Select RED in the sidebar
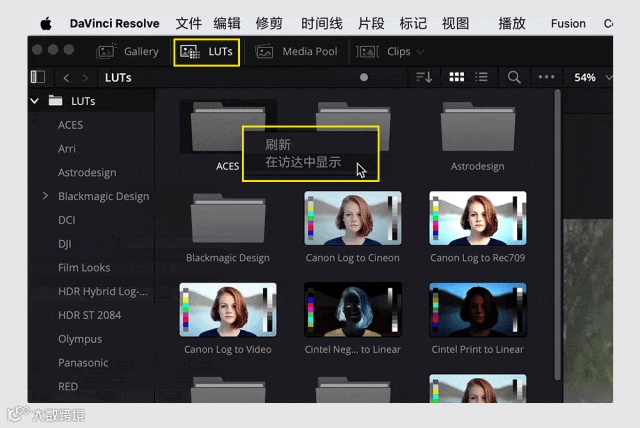The image size is (640, 428). pos(68,386)
